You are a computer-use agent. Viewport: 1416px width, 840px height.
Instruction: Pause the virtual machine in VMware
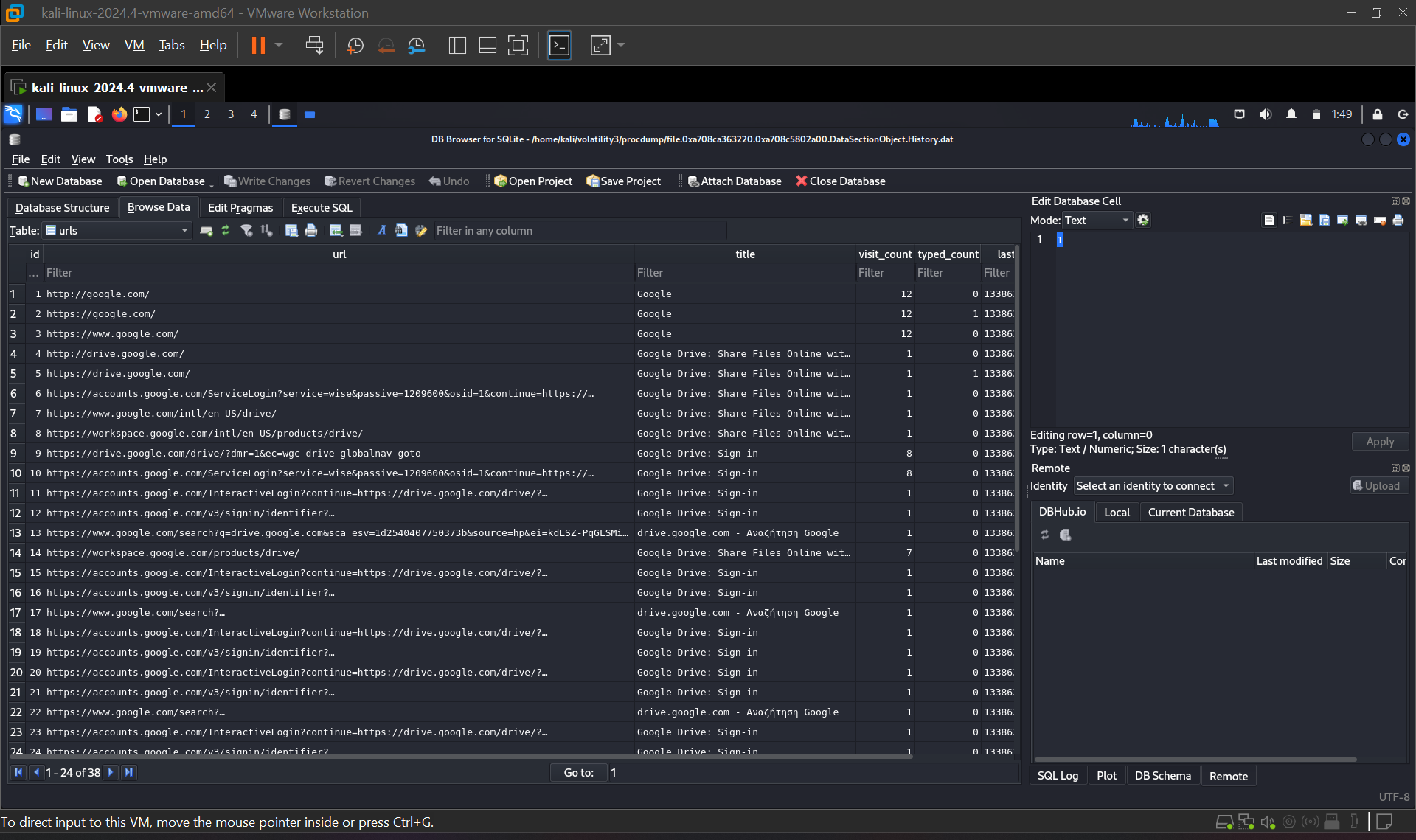(258, 45)
